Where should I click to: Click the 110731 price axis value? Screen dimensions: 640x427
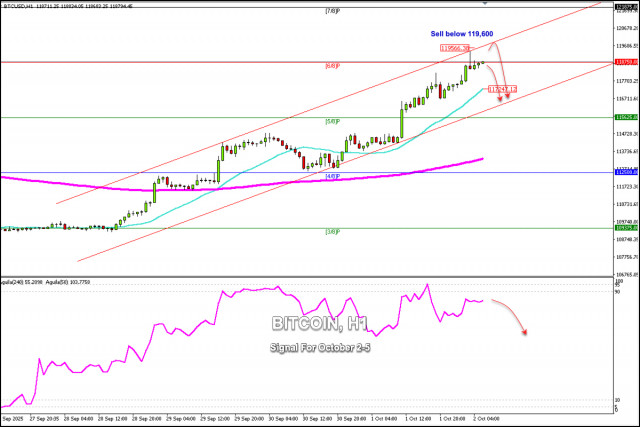pyautogui.click(x=627, y=204)
